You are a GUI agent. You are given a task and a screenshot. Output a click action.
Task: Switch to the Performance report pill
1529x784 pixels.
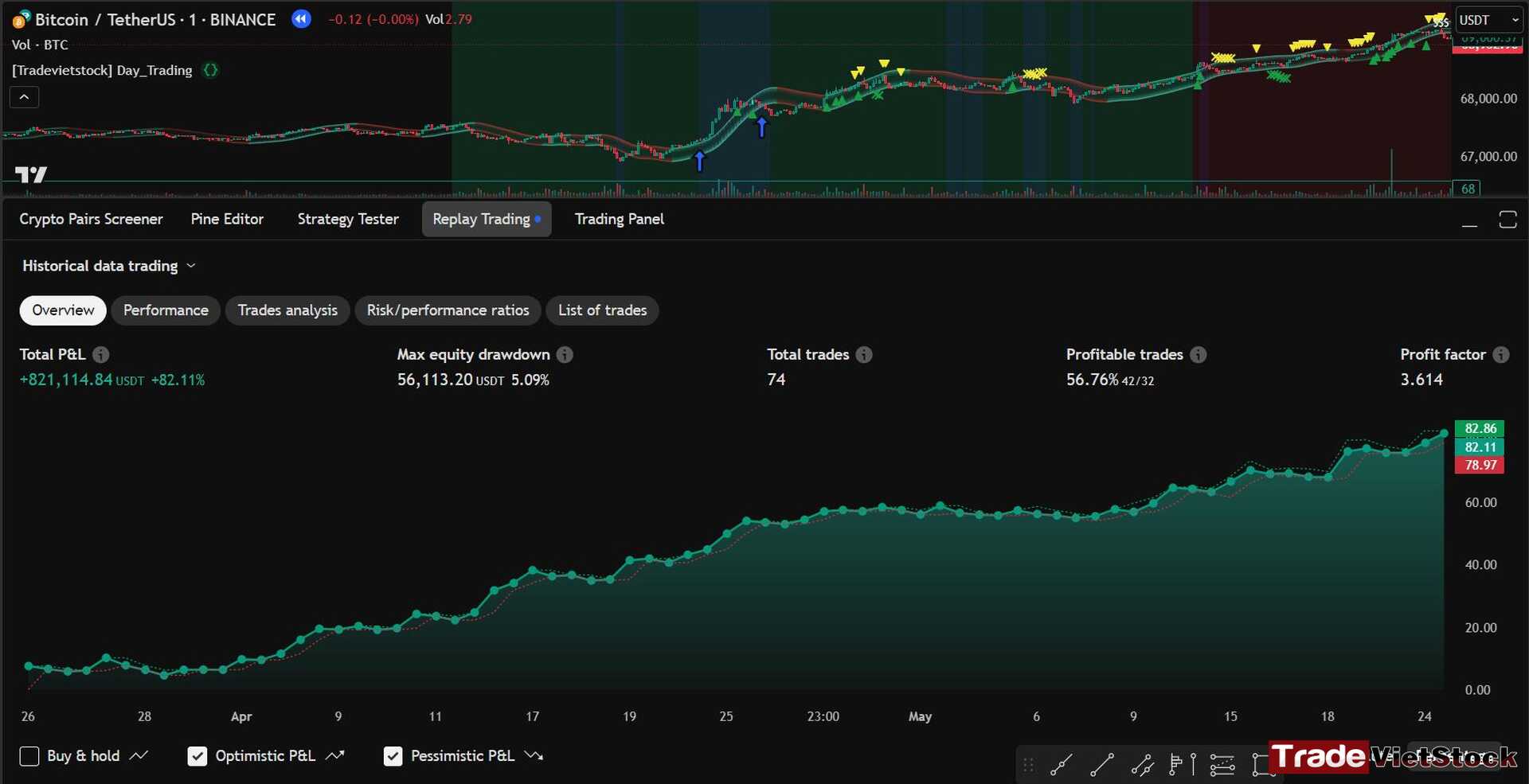(166, 310)
